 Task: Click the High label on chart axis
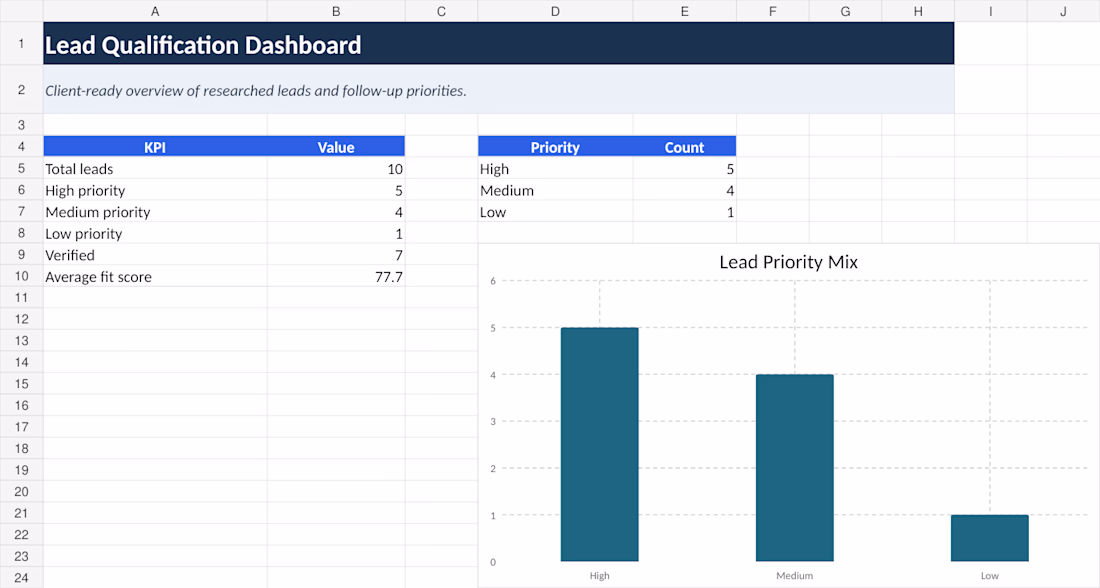point(600,575)
